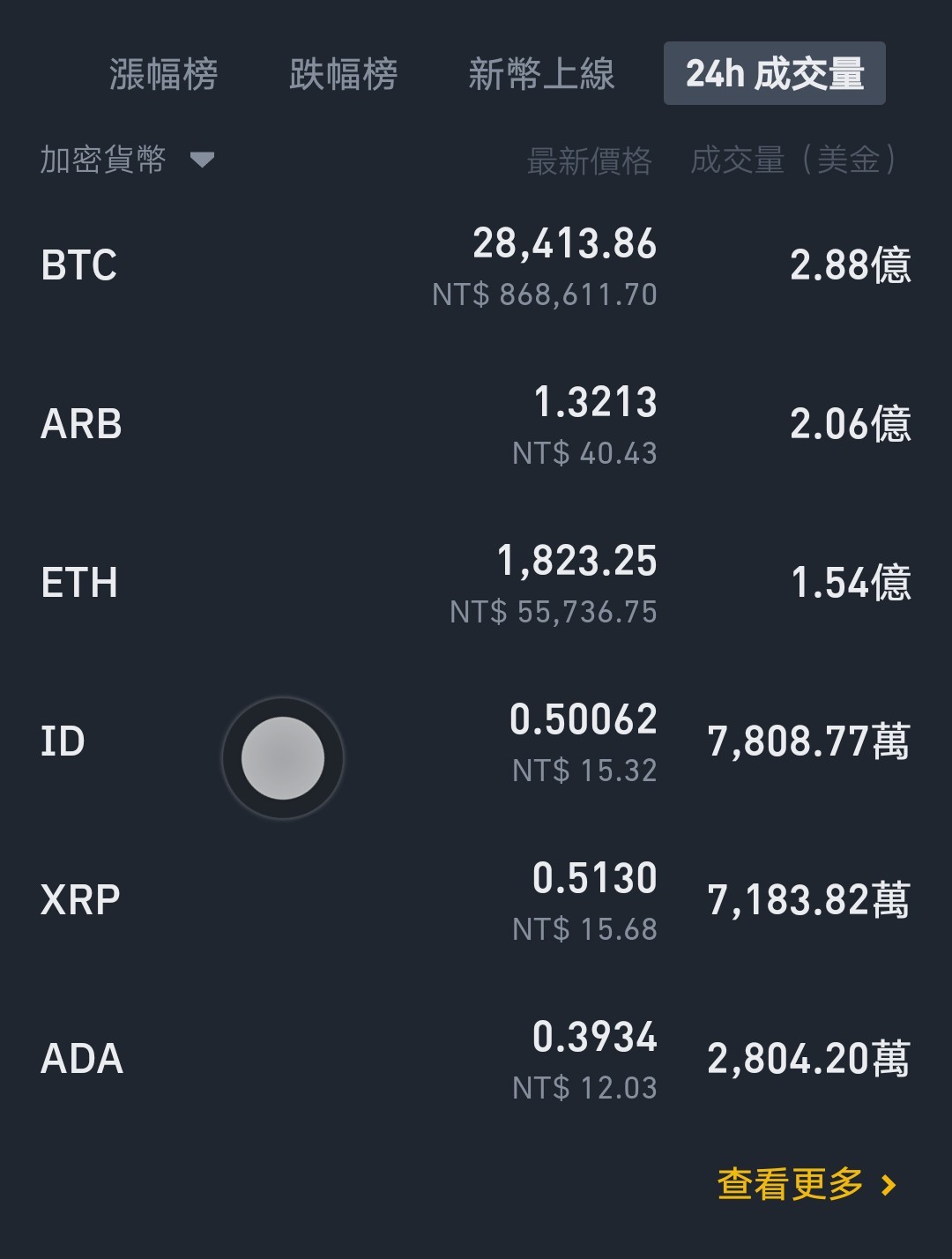Open the ADA coin row

[476, 1059]
